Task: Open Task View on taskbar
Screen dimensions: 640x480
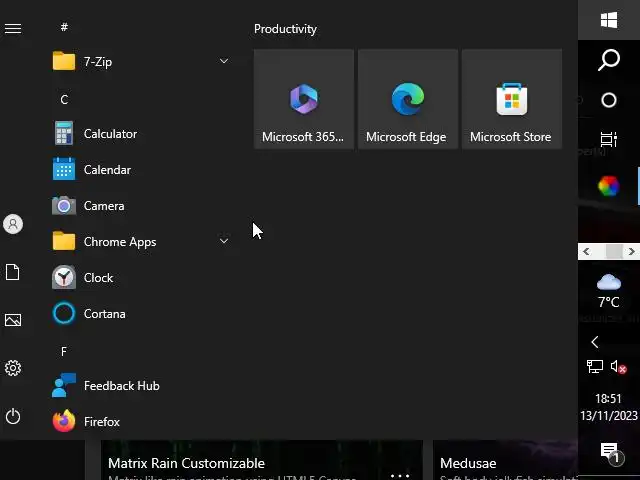Action: click(609, 140)
